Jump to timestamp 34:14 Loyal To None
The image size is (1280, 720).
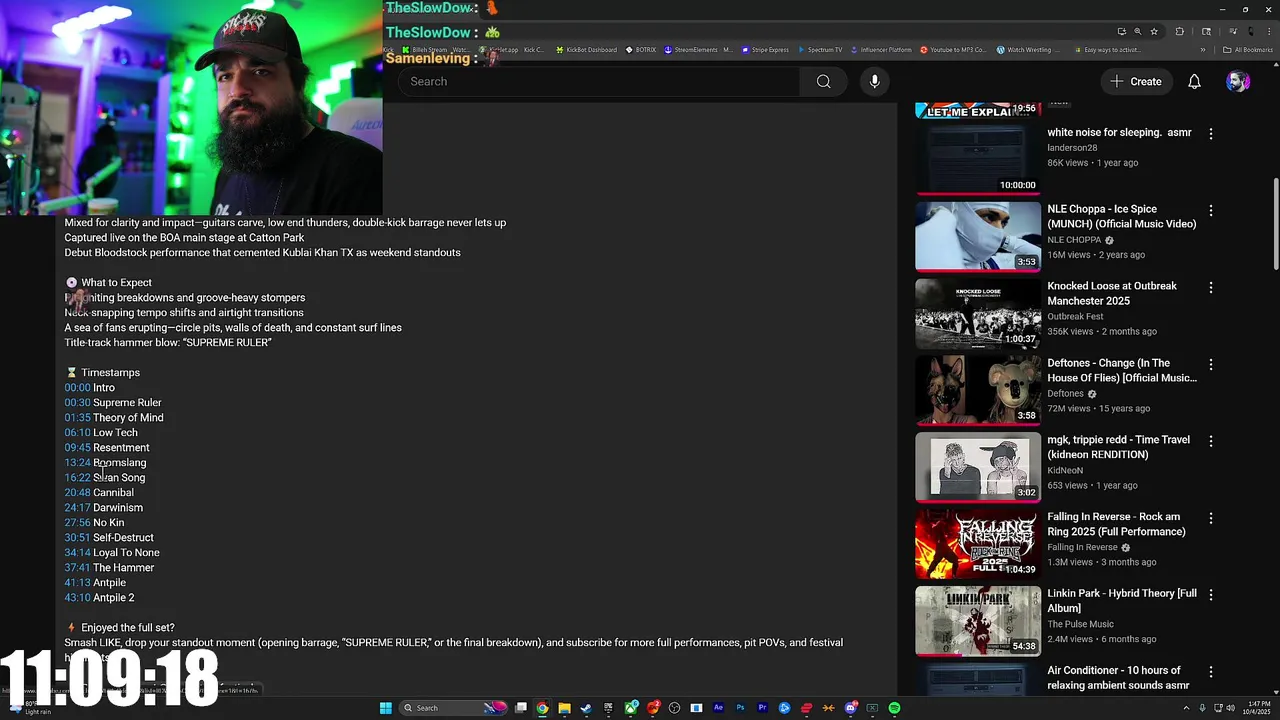coord(77,552)
